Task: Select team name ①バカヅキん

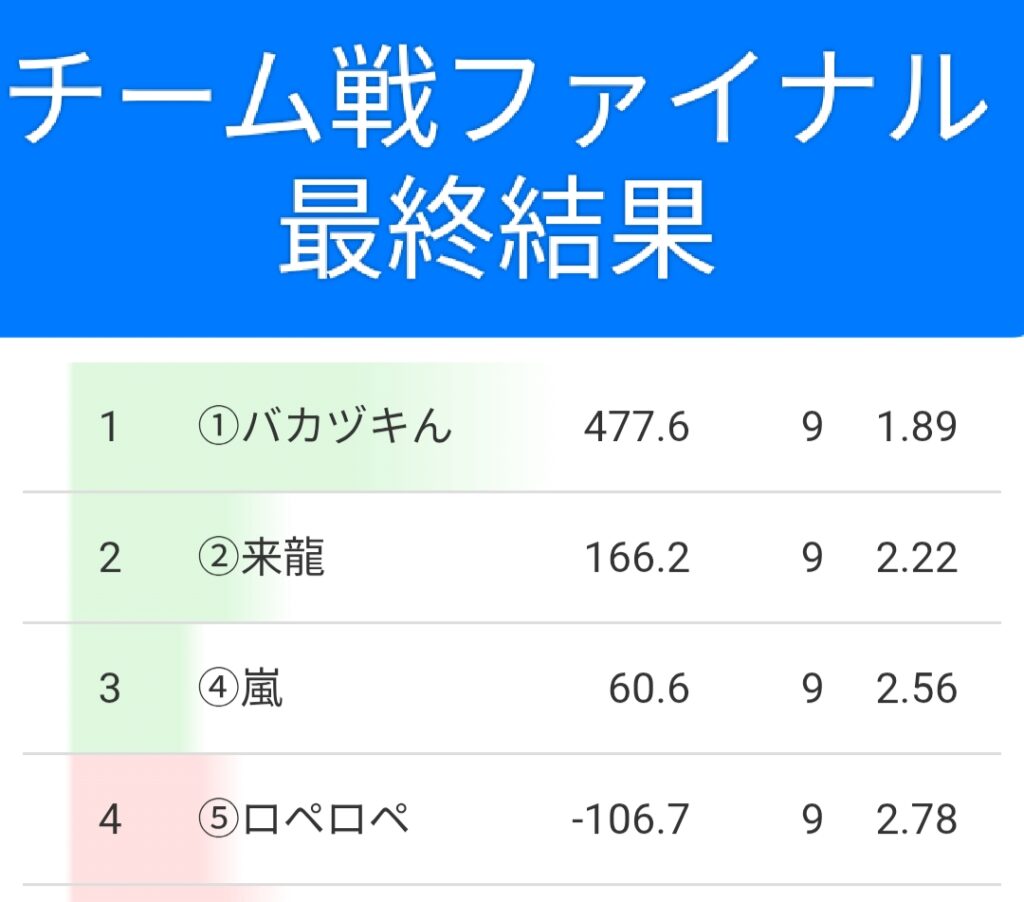Action: (x=325, y=428)
